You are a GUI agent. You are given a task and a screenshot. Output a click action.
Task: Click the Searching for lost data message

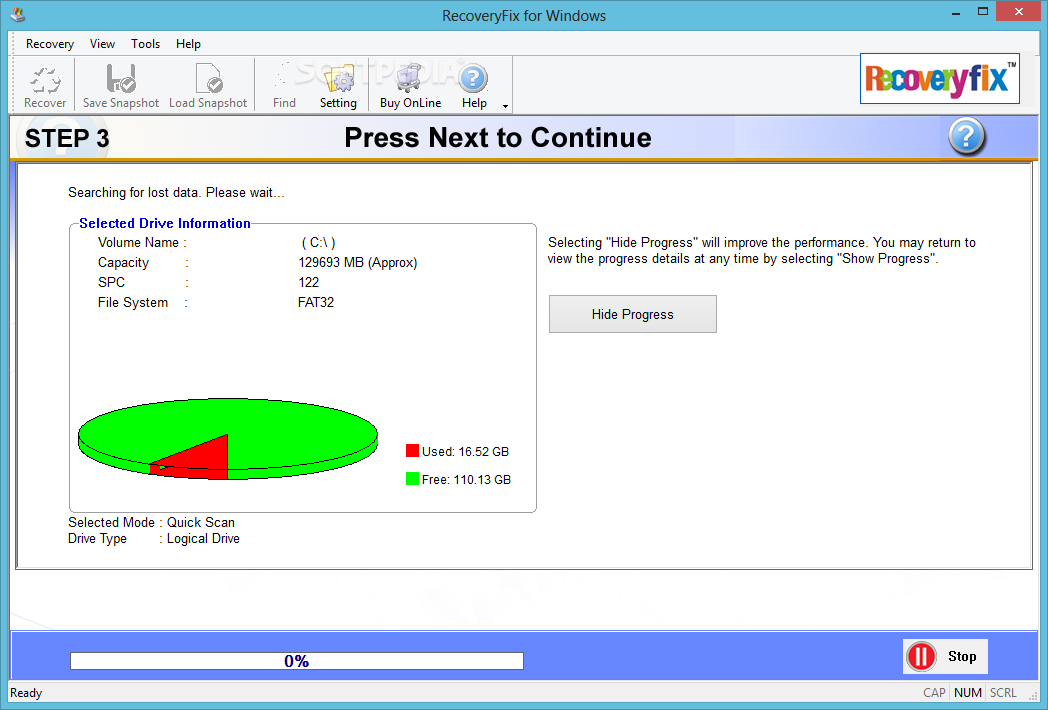click(176, 193)
